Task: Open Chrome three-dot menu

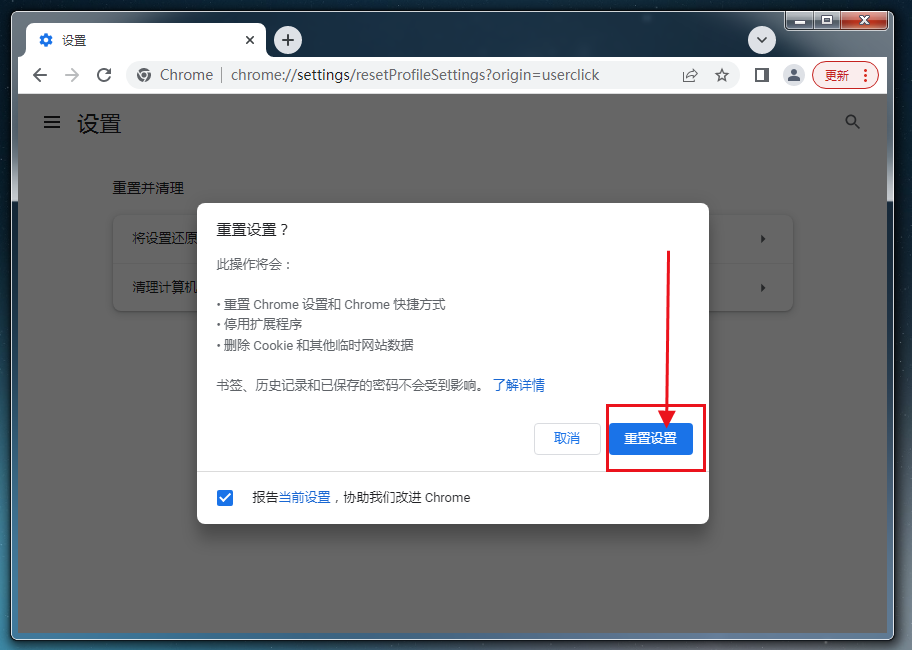Action: click(x=865, y=75)
